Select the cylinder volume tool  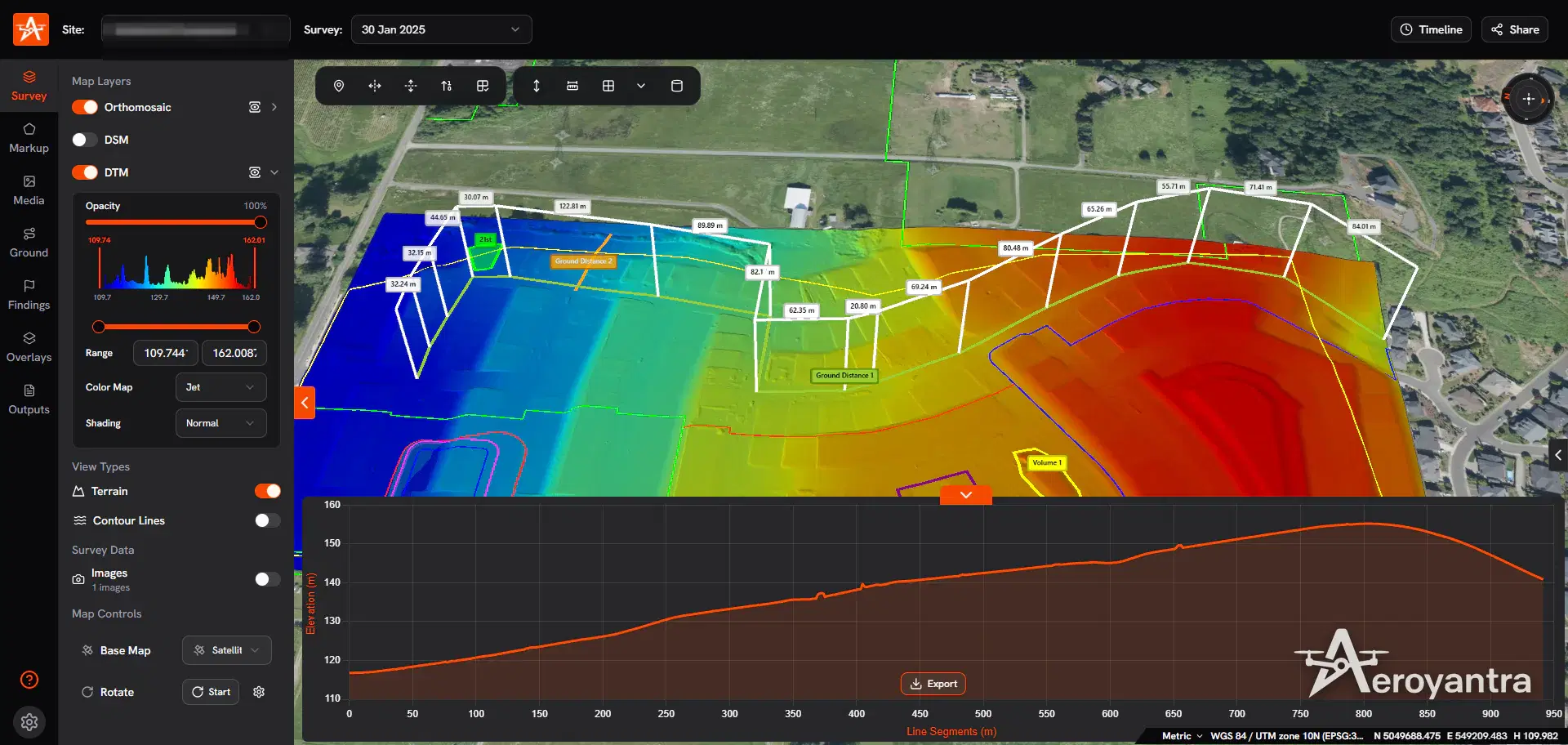(x=677, y=86)
